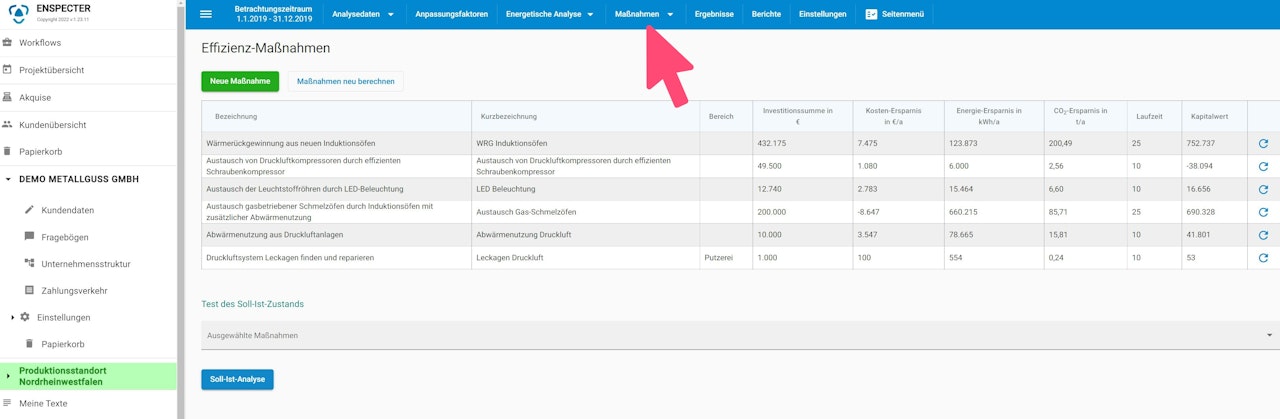Click refresh icon for Leckagen Druckluft row
The image size is (1280, 419).
[x=1263, y=258]
